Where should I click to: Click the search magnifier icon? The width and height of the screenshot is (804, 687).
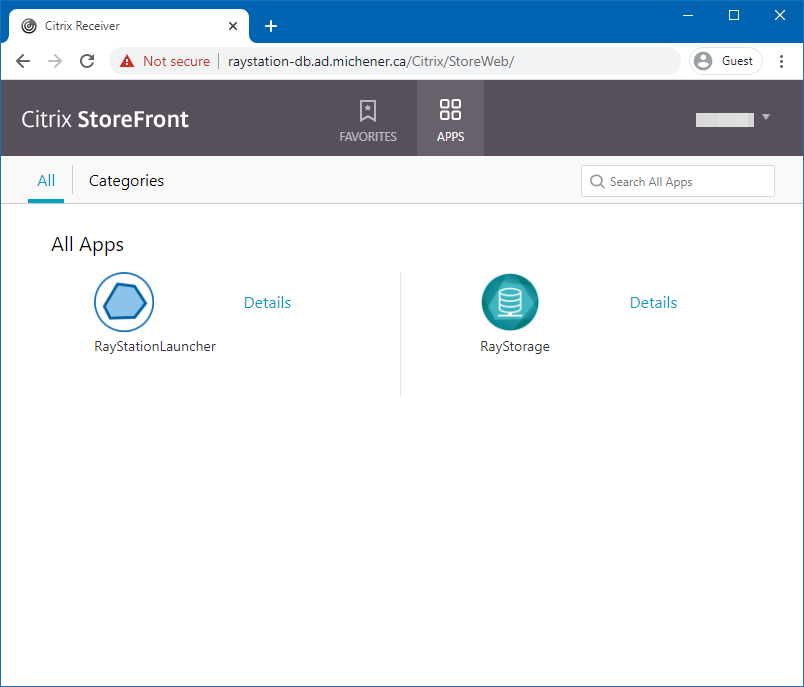(597, 181)
